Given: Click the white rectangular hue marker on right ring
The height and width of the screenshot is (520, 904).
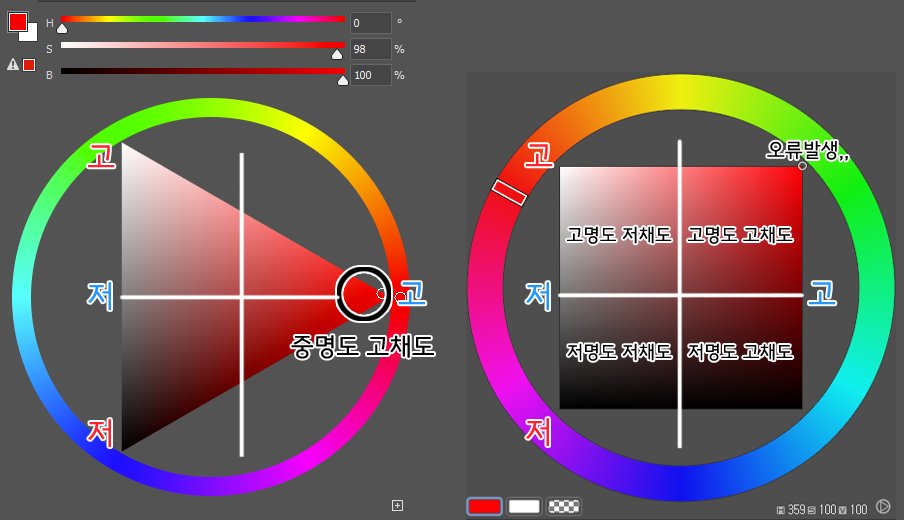Looking at the screenshot, I should (509, 192).
